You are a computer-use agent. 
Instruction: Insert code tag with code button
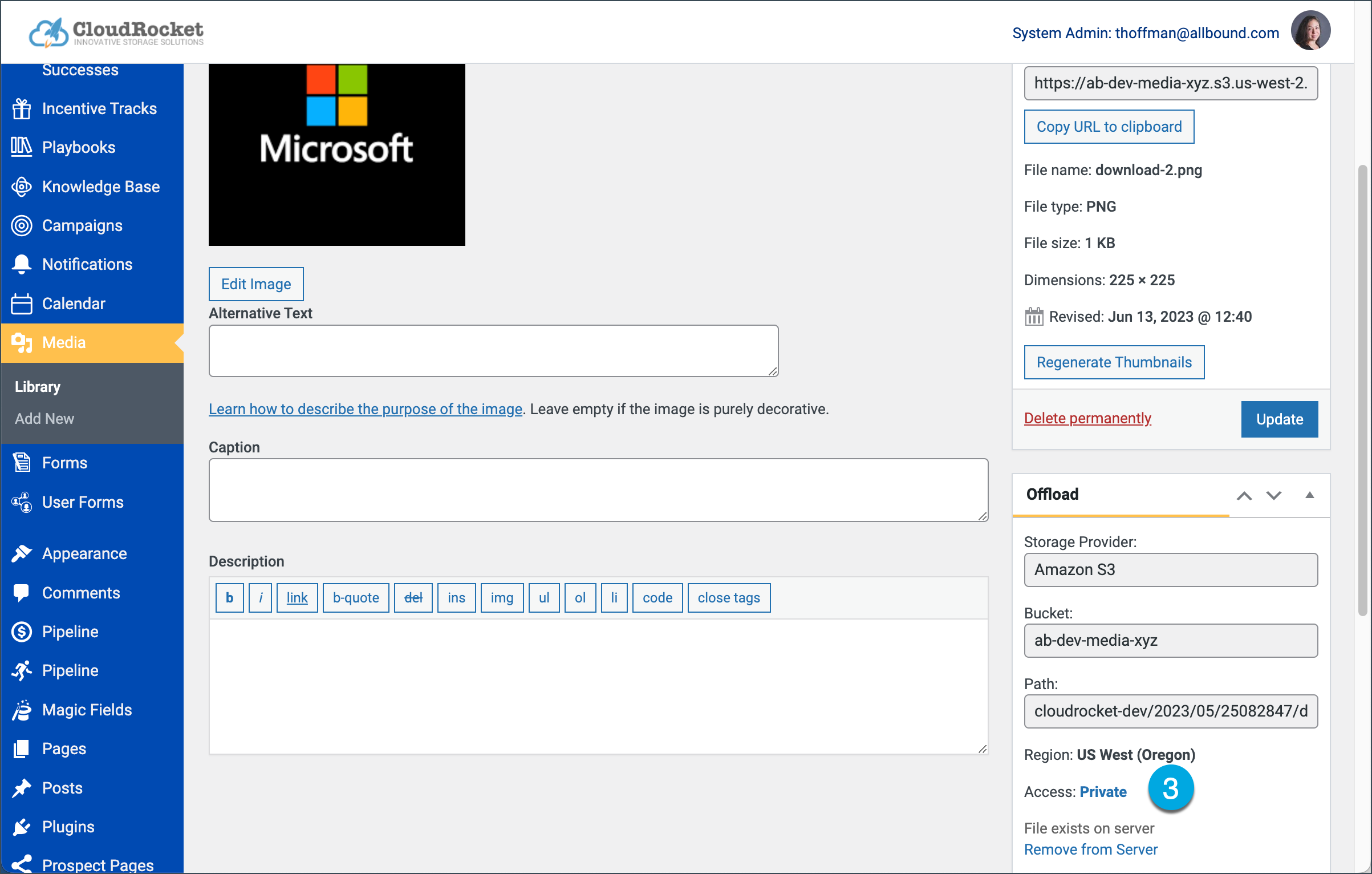(x=657, y=598)
